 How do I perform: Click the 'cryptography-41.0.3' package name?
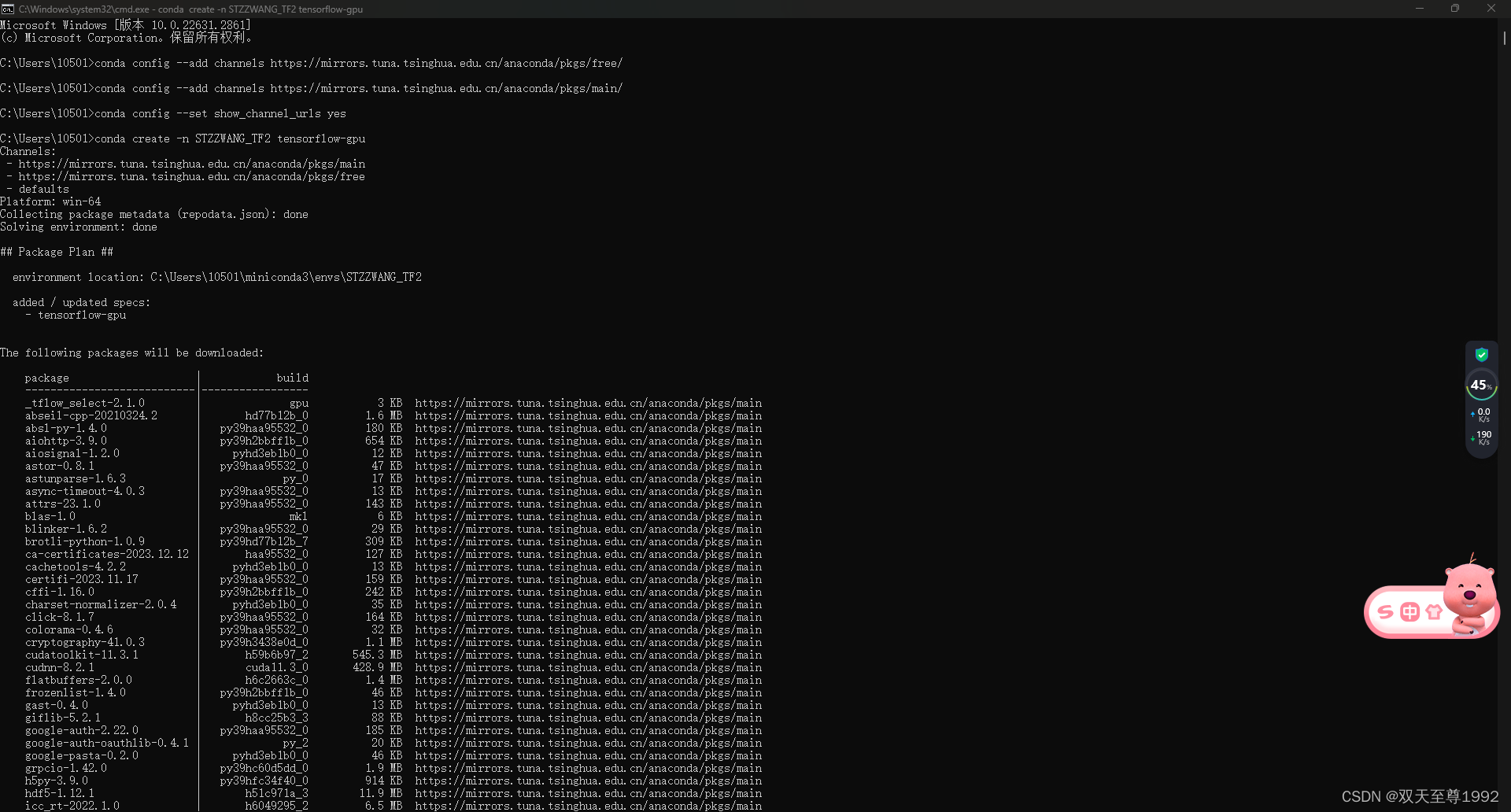(85, 642)
